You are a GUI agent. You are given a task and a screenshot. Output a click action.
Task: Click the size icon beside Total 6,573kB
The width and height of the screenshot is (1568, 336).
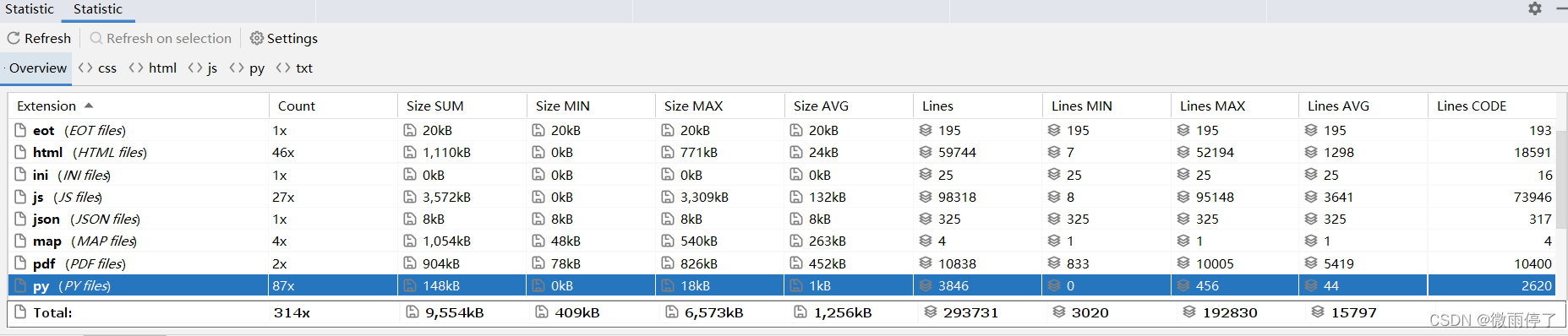[672, 312]
